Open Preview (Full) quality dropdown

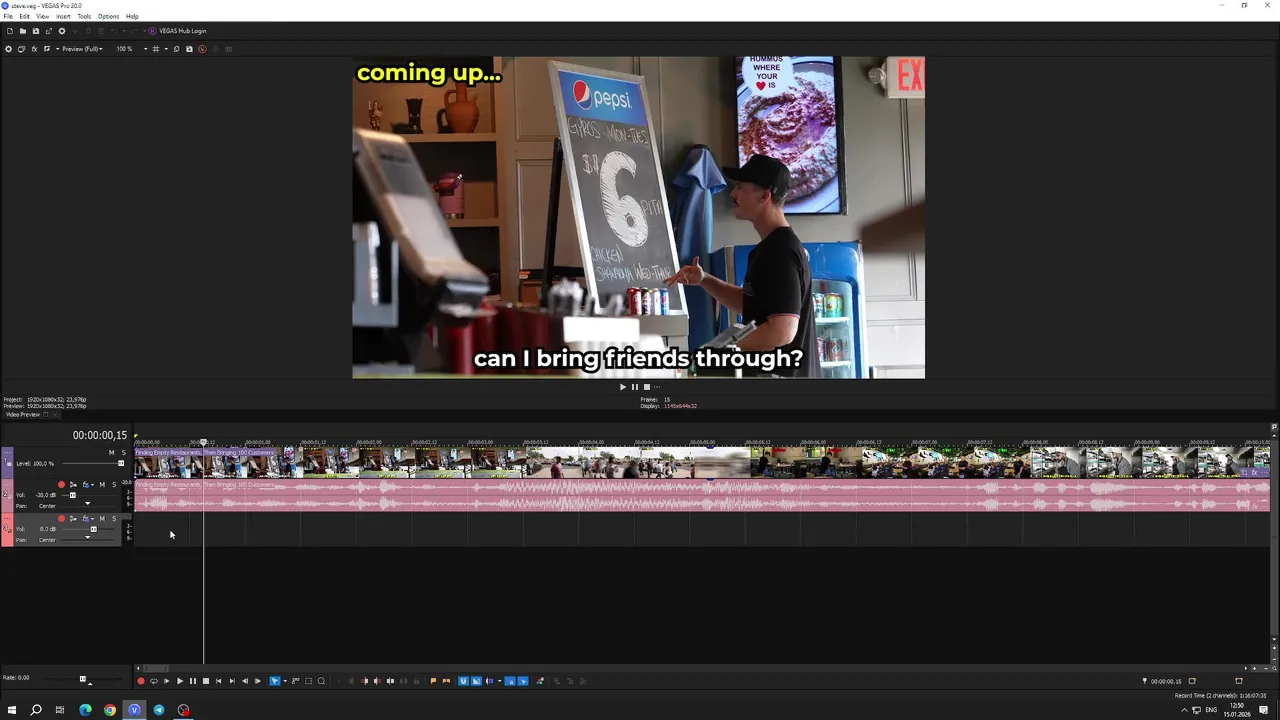click(82, 49)
